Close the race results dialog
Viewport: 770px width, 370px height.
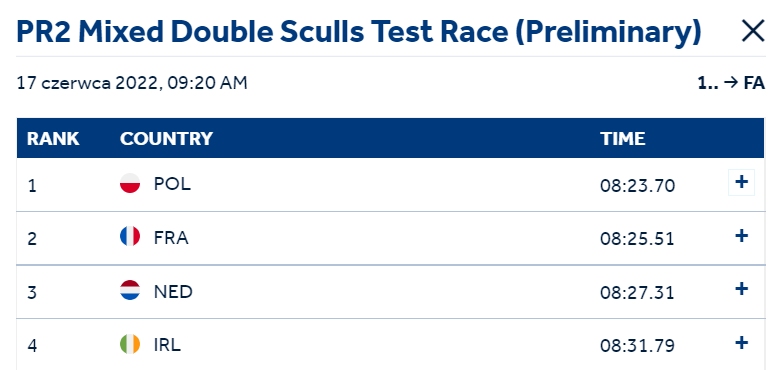pos(752,31)
